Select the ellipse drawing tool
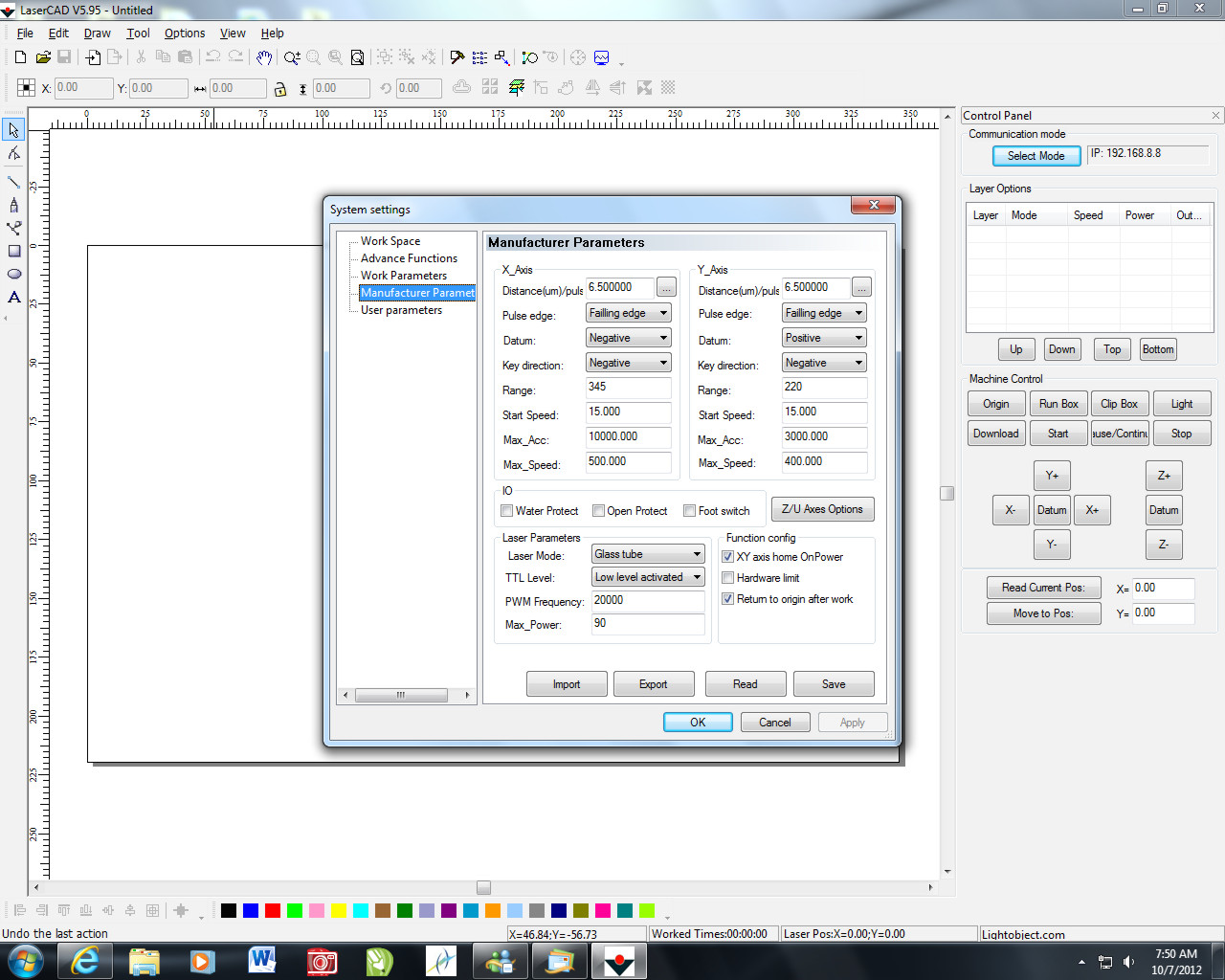 pyautogui.click(x=14, y=274)
